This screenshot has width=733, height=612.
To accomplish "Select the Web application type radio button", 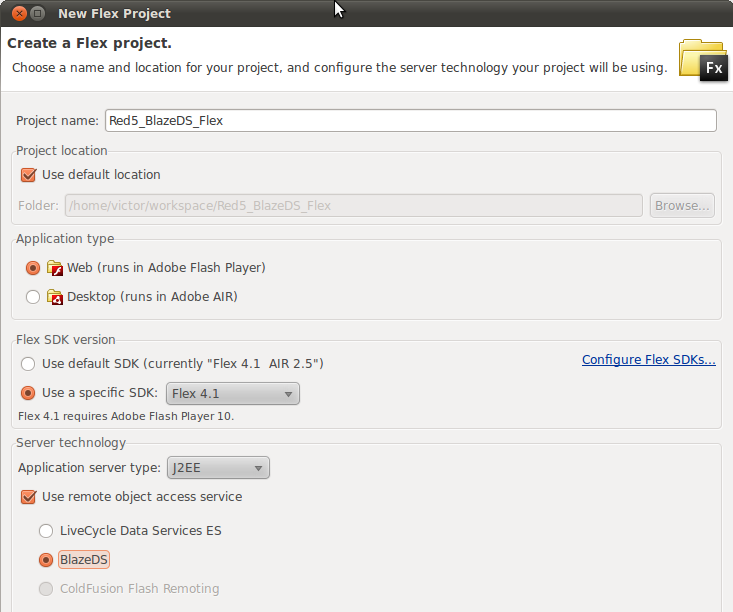I will (x=33, y=268).
